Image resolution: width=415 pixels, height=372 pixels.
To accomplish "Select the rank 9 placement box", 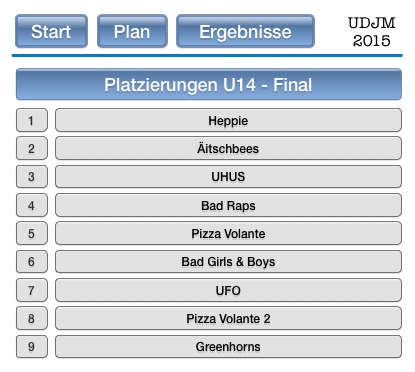I will (32, 346).
